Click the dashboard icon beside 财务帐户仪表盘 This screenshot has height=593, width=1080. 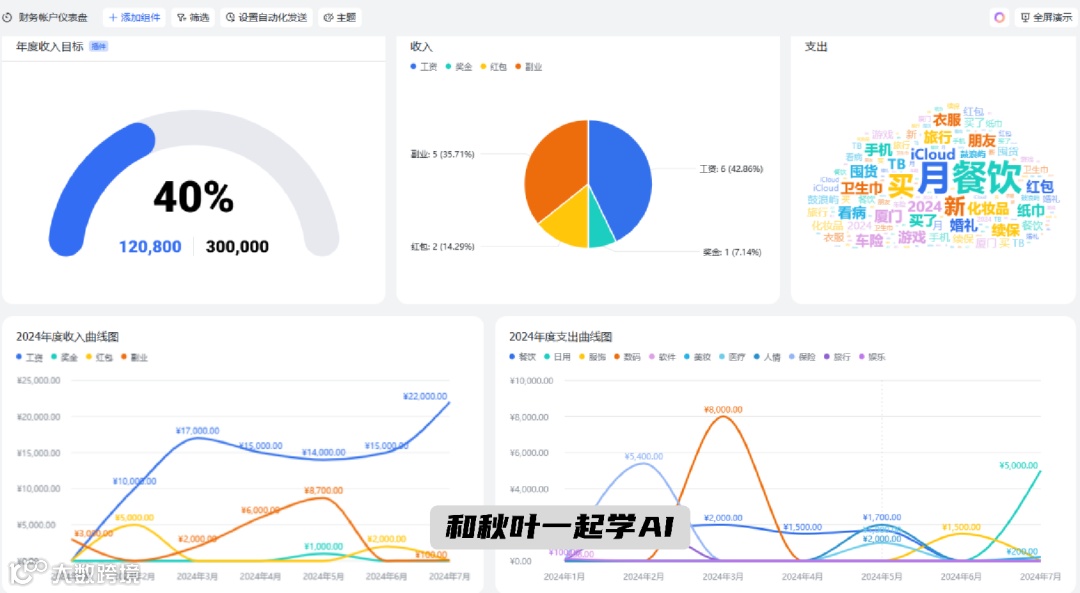tap(8, 17)
